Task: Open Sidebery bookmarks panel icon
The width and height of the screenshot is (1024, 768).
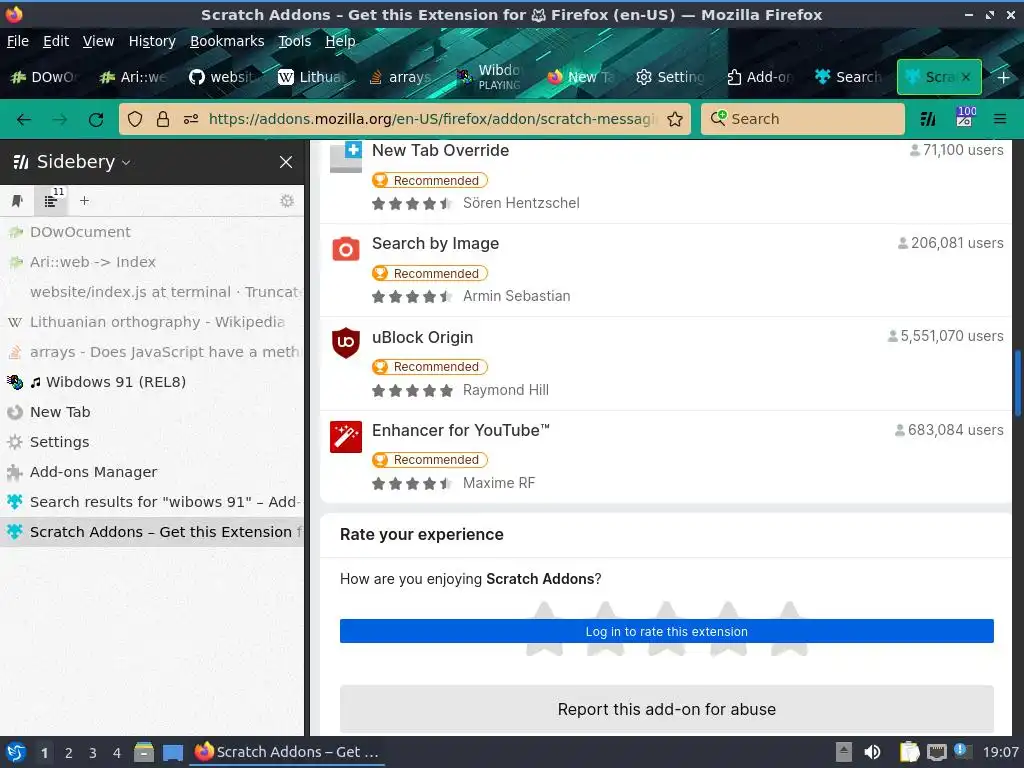Action: click(17, 200)
